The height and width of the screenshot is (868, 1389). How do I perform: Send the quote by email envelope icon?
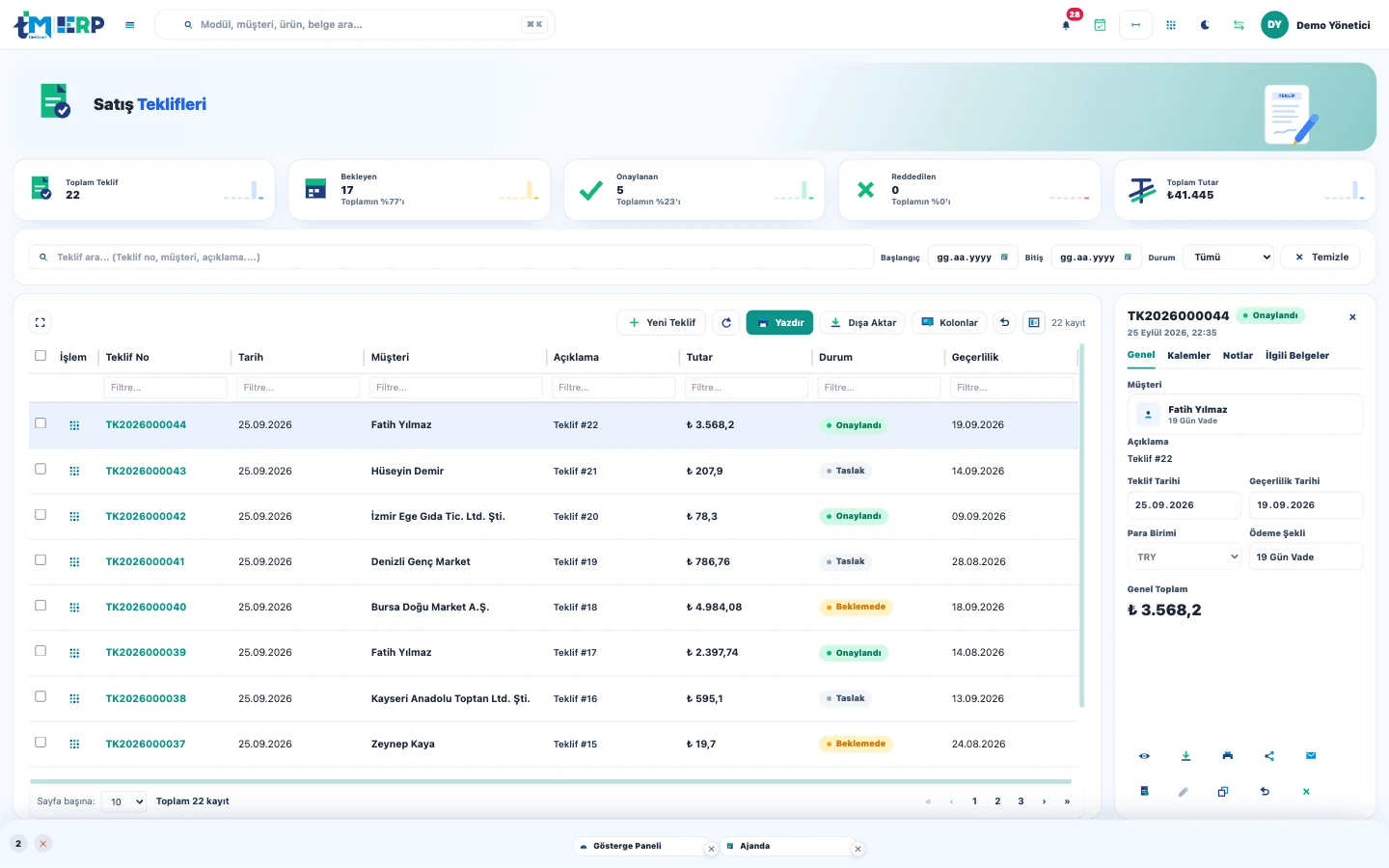click(x=1311, y=756)
